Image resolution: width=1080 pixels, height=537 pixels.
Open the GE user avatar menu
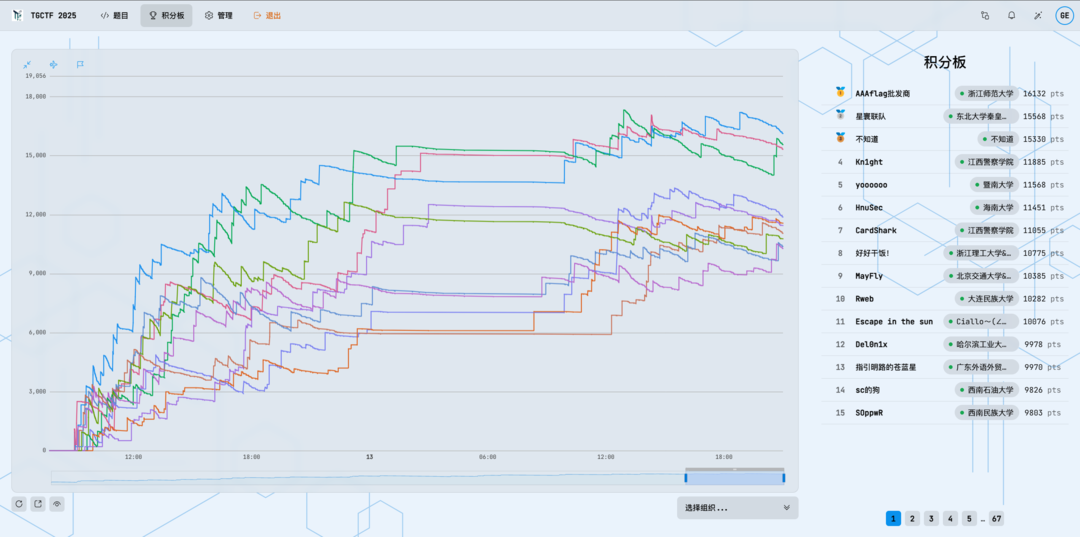pyautogui.click(x=1063, y=16)
